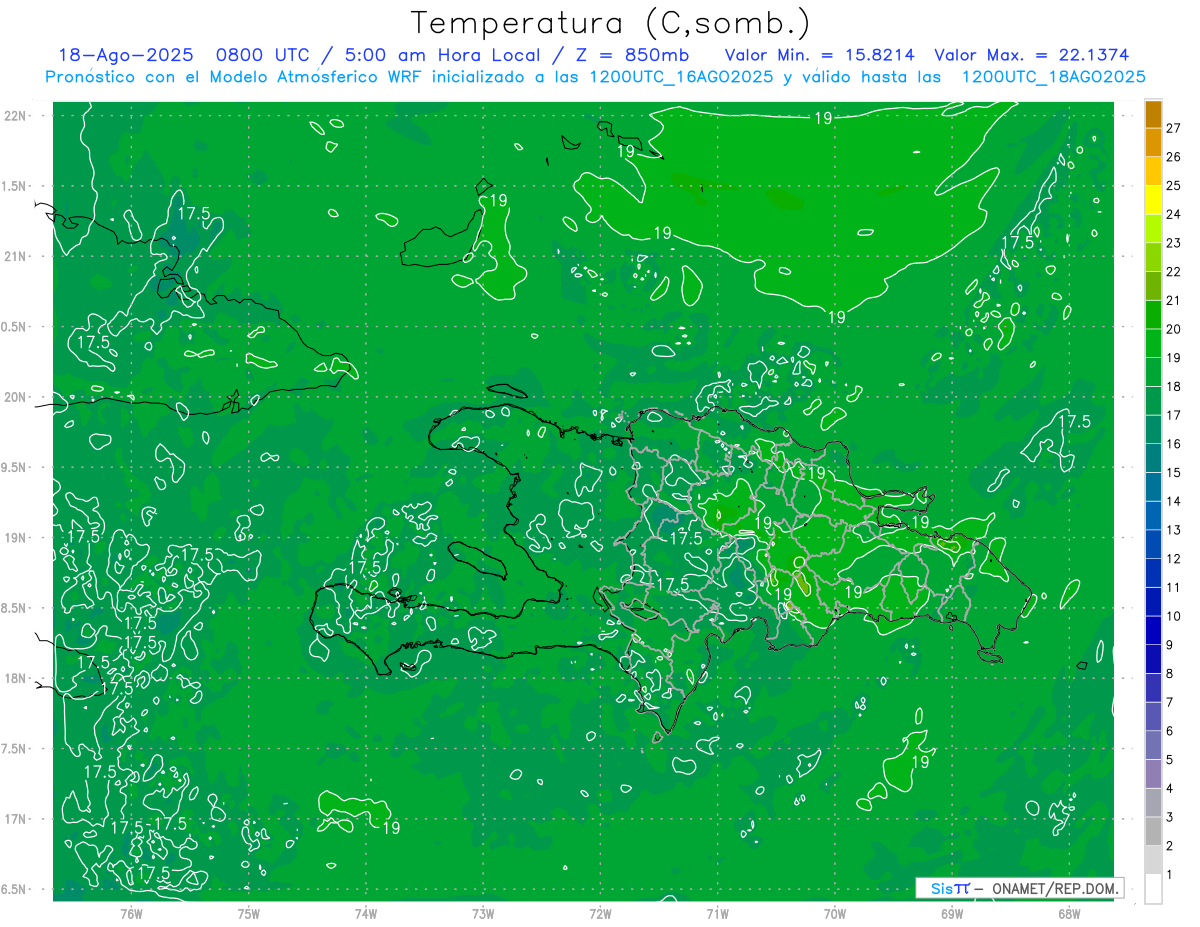1200x927 pixels.
Task: Click the "73W" longitude axis label
Action: click(x=483, y=914)
